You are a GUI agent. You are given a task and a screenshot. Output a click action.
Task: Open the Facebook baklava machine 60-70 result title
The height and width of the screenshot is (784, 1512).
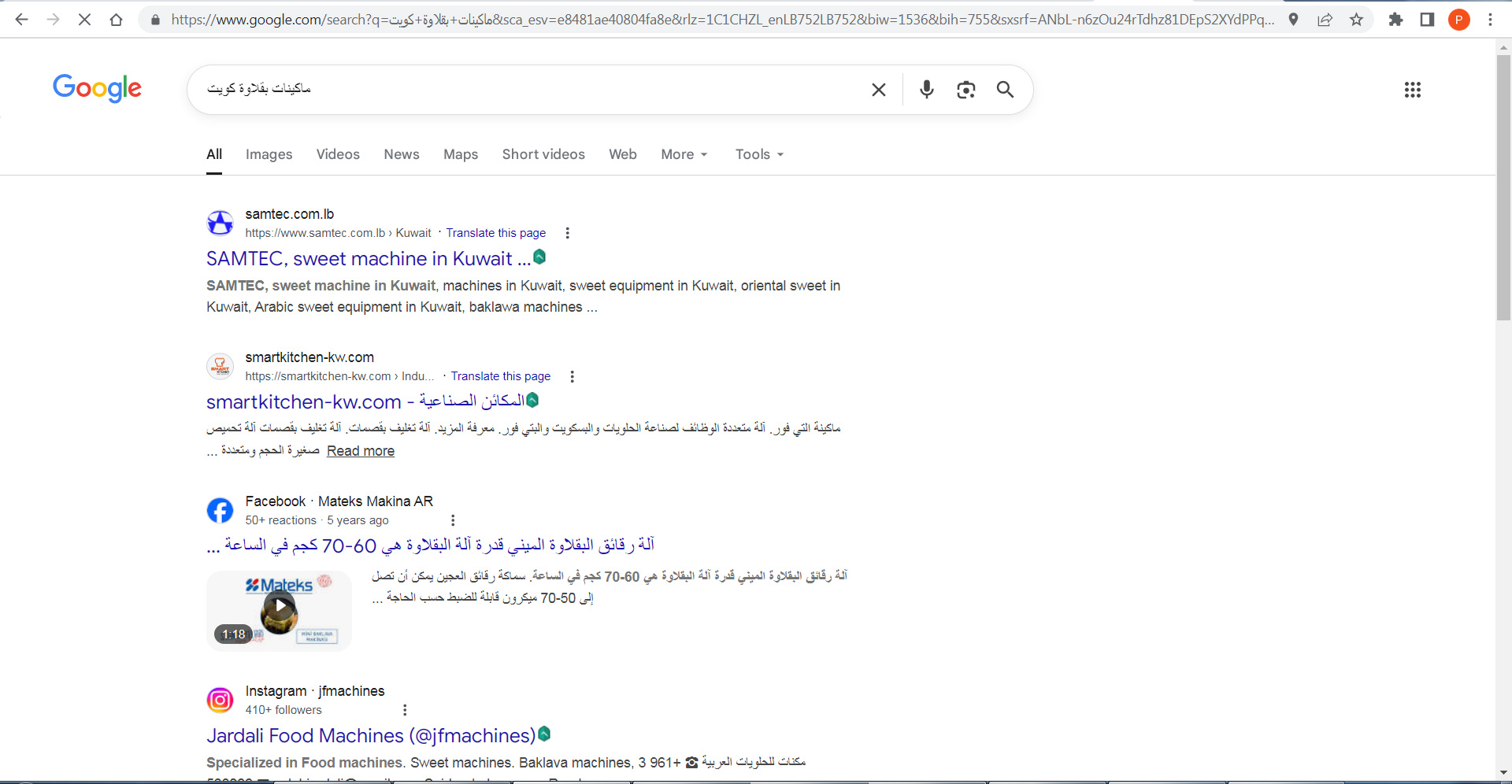[431, 545]
